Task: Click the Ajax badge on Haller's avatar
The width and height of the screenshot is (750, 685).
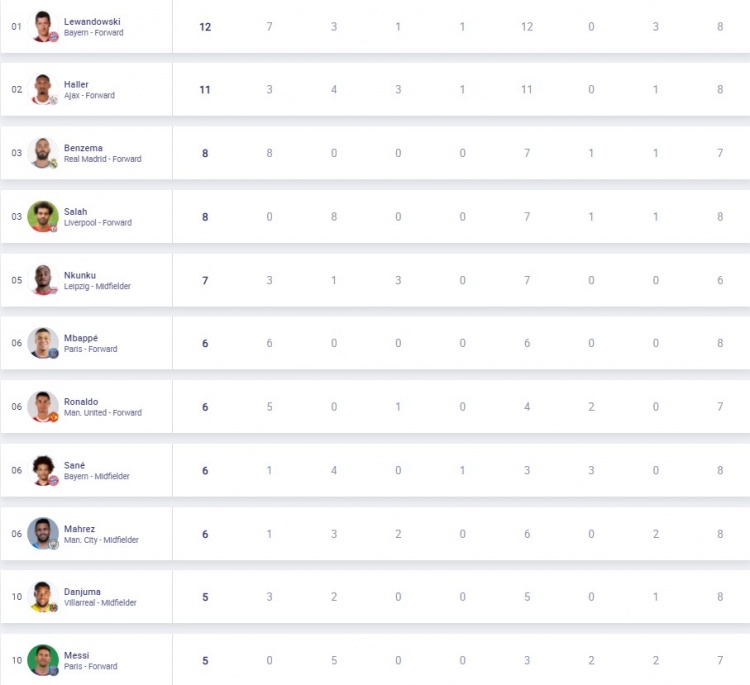Action: point(54,100)
